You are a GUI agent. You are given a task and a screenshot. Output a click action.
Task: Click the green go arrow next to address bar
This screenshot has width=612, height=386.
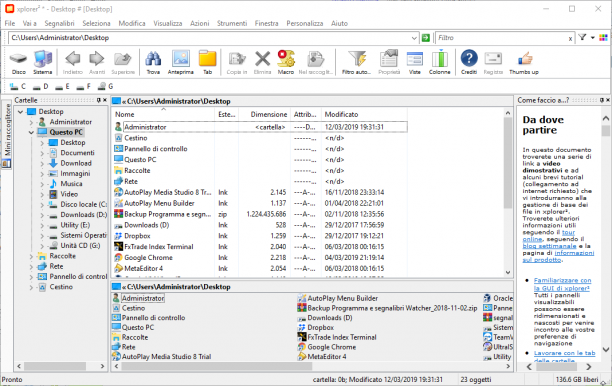coord(426,38)
